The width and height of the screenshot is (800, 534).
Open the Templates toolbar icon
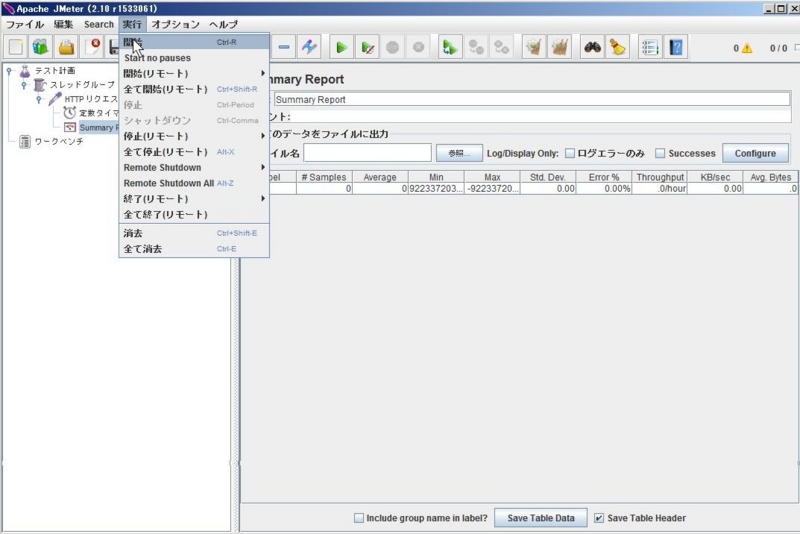[41, 47]
